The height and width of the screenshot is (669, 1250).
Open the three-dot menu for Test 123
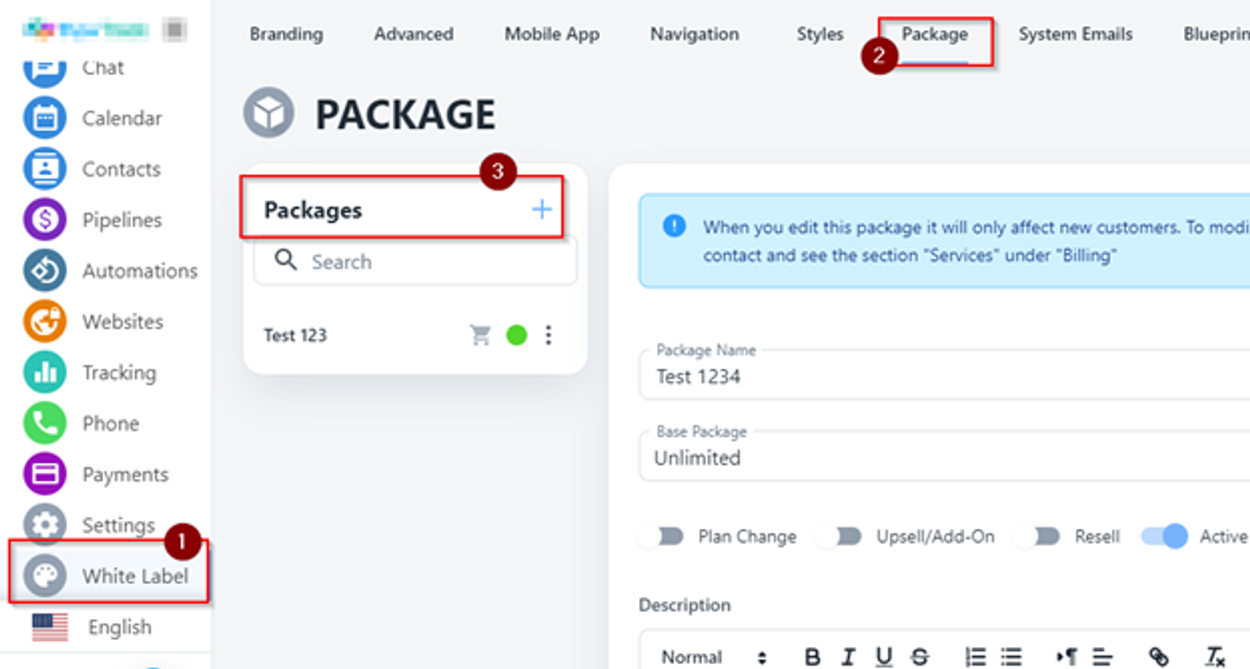[x=548, y=335]
